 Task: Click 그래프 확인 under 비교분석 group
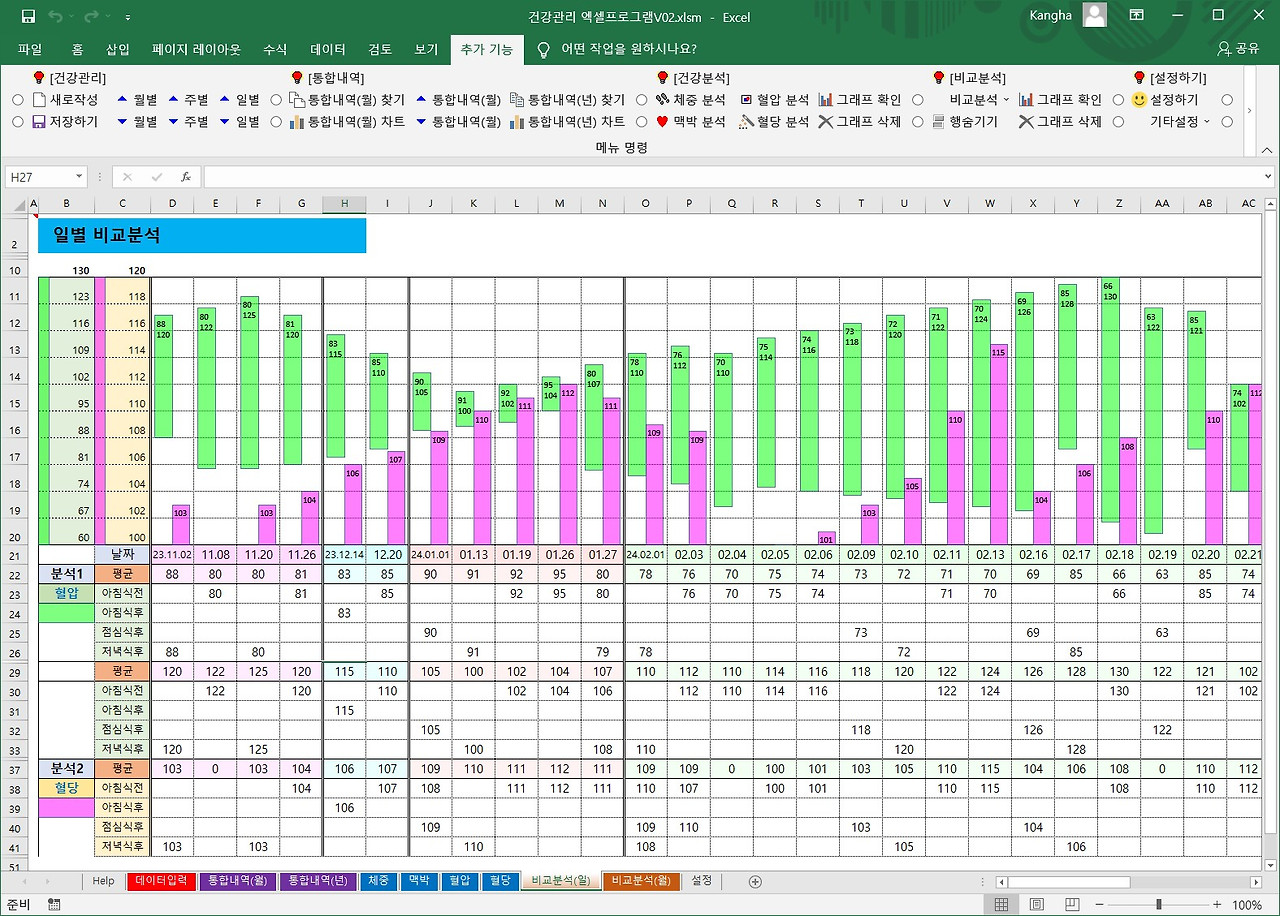click(x=1060, y=100)
